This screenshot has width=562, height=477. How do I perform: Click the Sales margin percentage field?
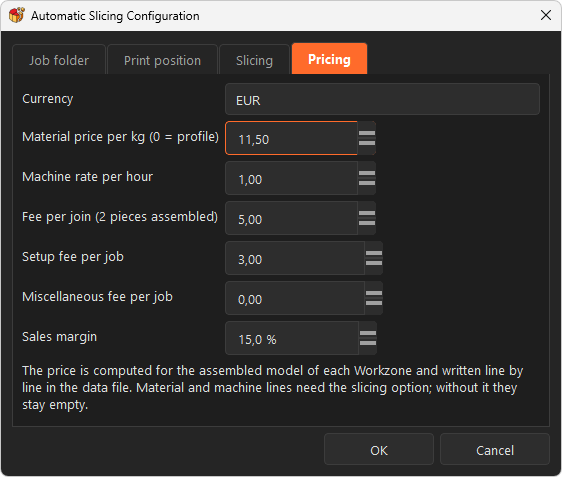click(x=292, y=338)
